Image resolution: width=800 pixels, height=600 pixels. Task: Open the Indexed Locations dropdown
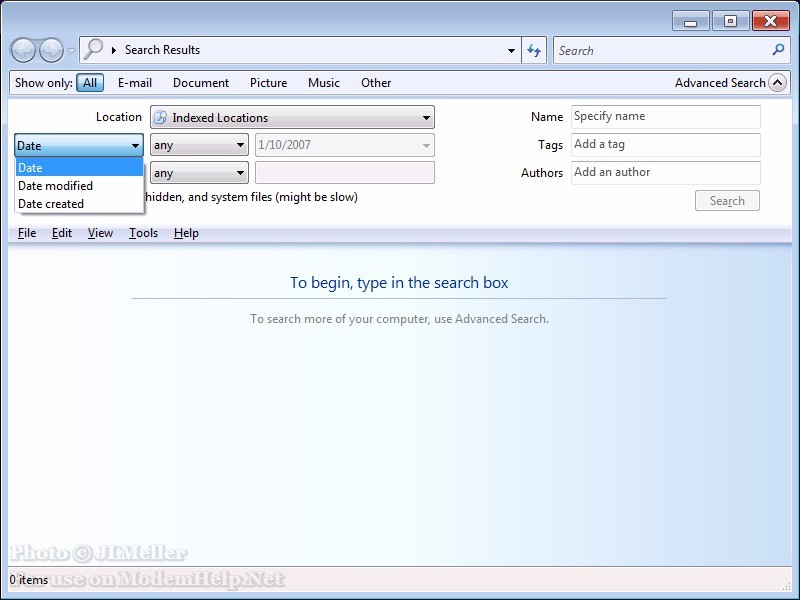tap(292, 117)
